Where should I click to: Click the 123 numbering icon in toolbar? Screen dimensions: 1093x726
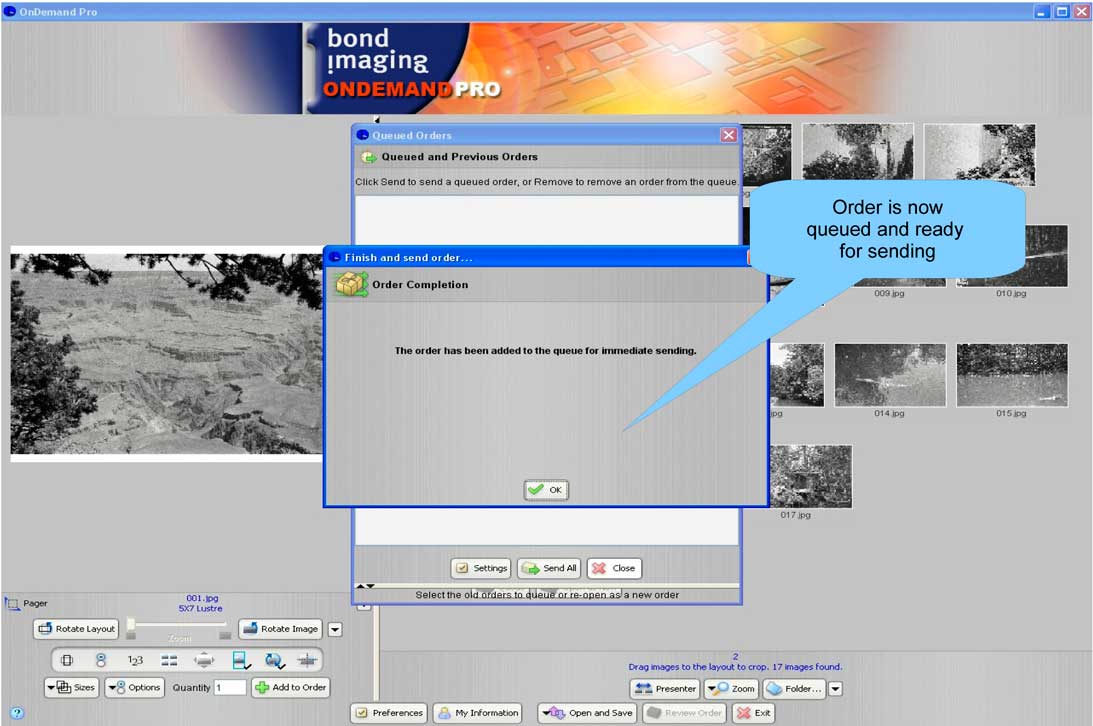point(135,661)
